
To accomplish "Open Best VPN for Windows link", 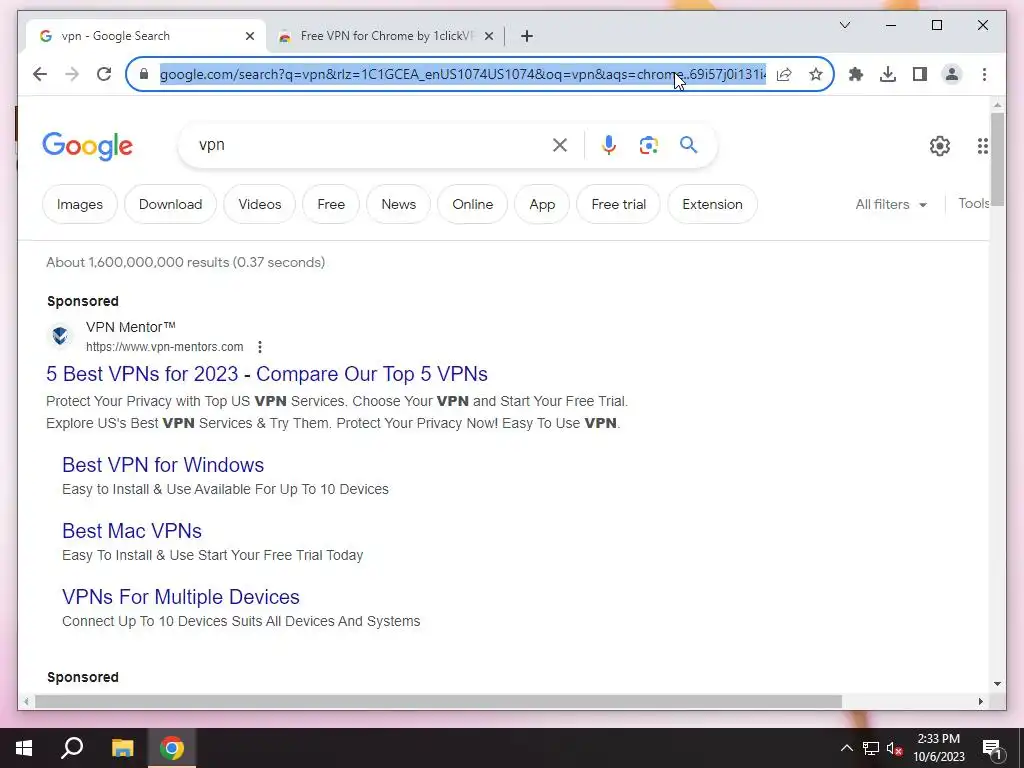I will [x=163, y=465].
